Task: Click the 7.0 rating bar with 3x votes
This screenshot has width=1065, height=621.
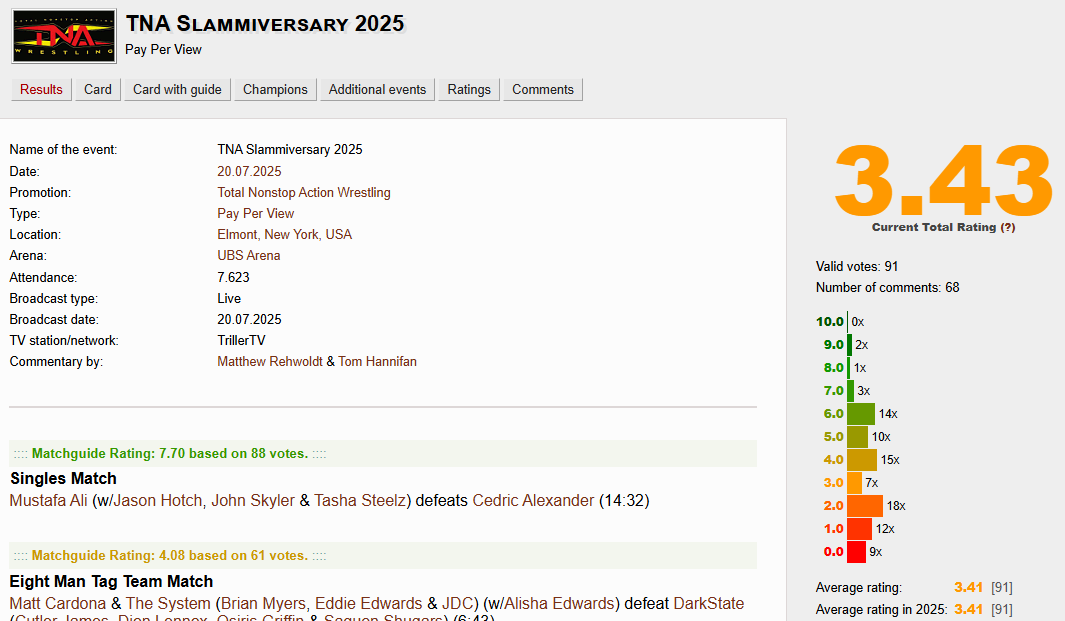Action: (x=850, y=391)
